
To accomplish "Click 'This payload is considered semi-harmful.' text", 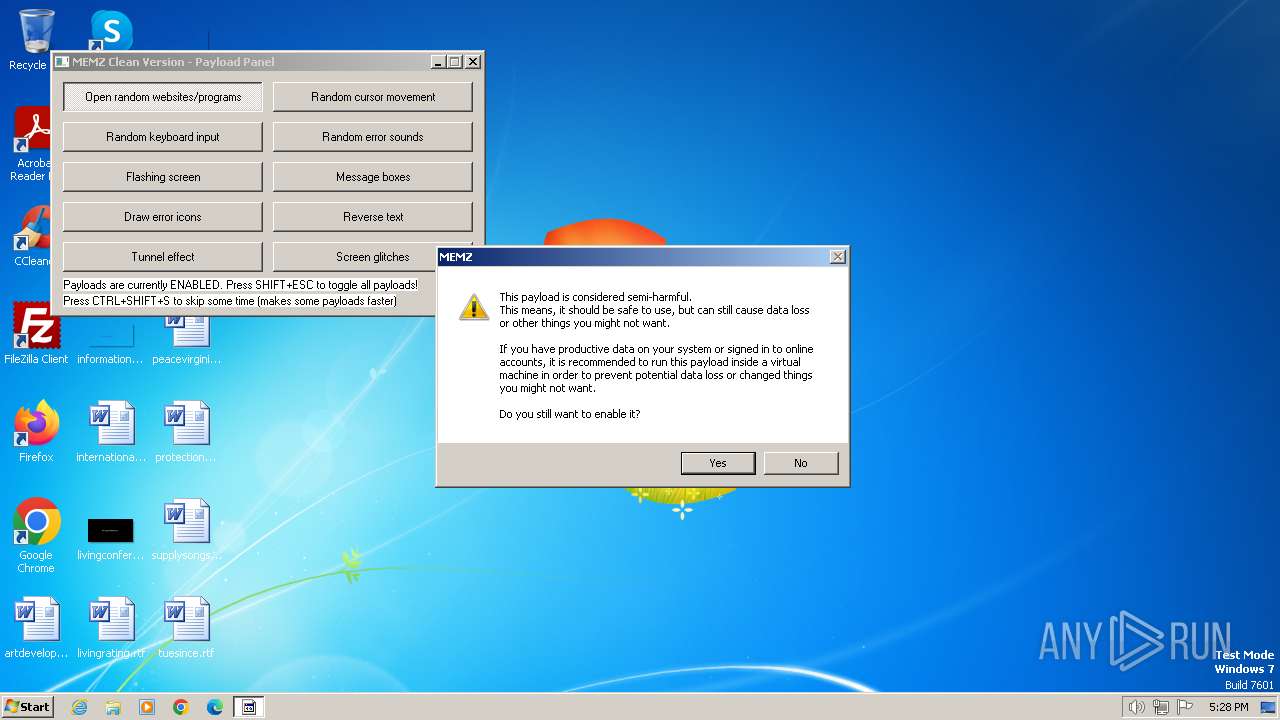I will pyautogui.click(x=595, y=297).
